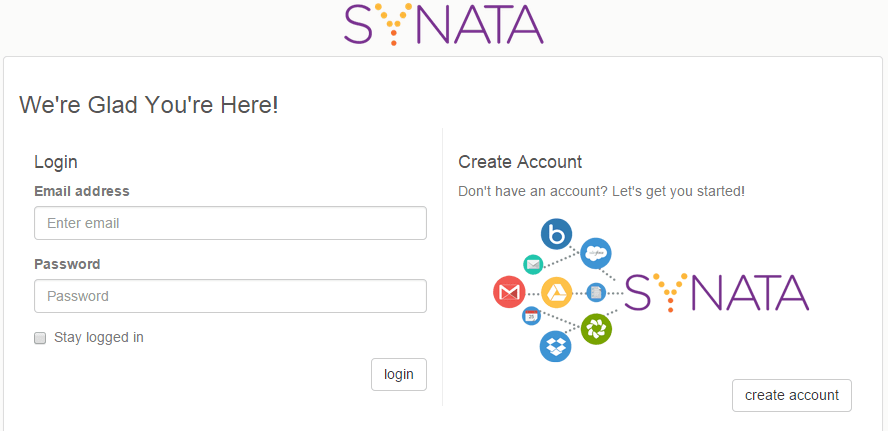Focus the Password input field

(x=230, y=296)
